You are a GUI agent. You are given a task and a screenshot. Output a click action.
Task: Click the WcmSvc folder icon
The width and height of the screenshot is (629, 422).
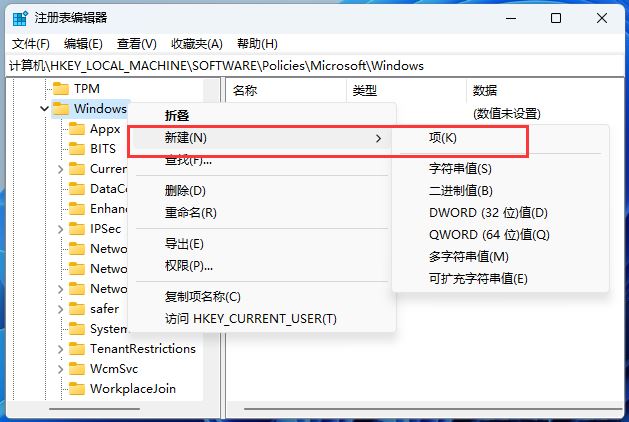[x=76, y=369]
